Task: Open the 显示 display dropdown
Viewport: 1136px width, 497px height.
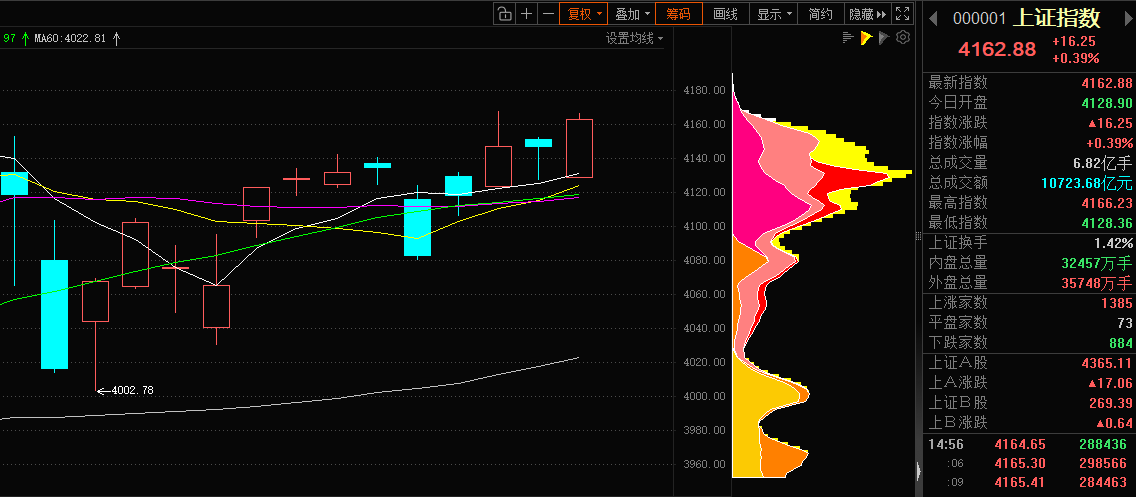Action: pos(774,14)
